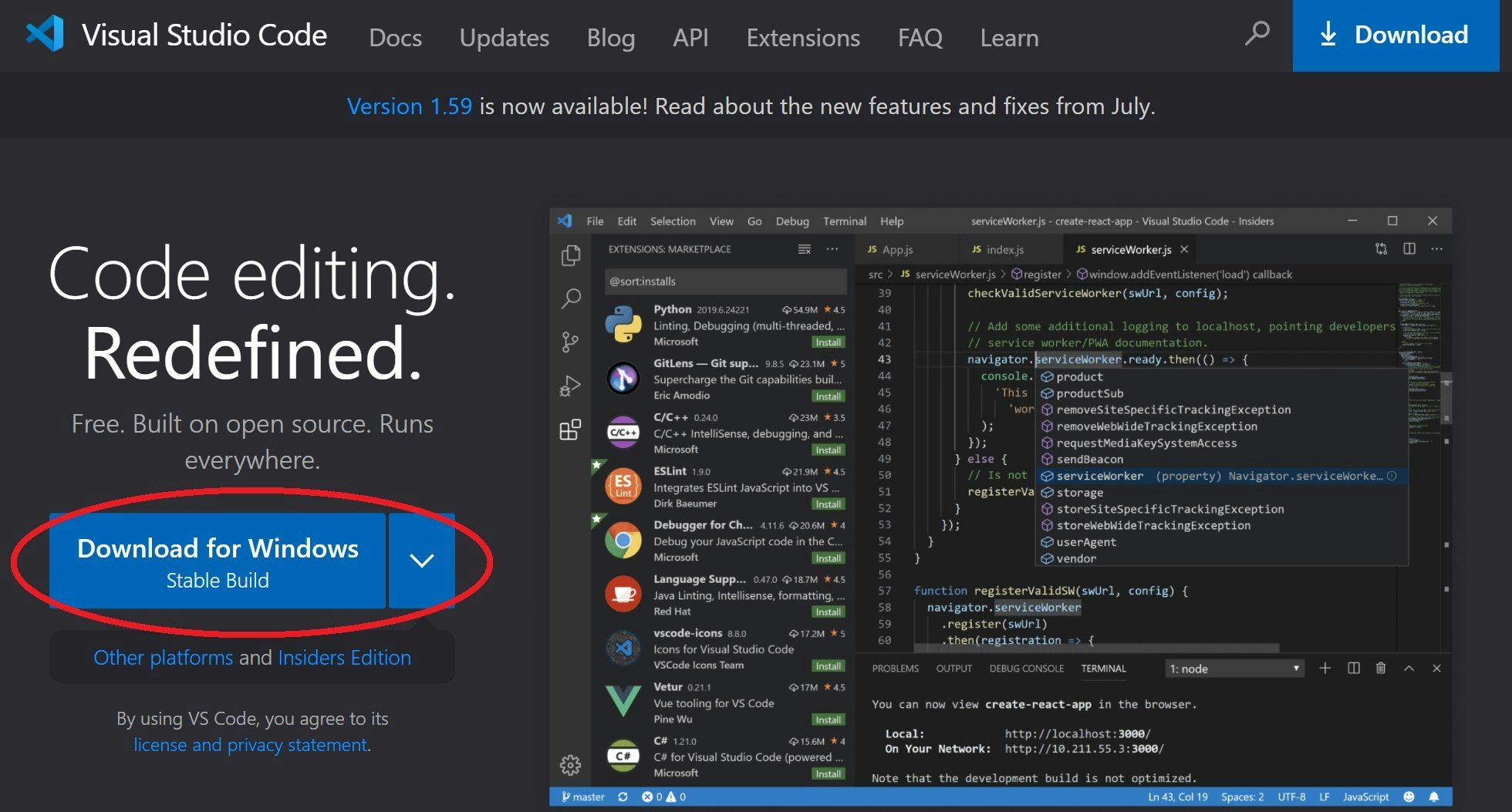Click the new terminal plus icon
This screenshot has height=812, width=1512.
point(1325,668)
